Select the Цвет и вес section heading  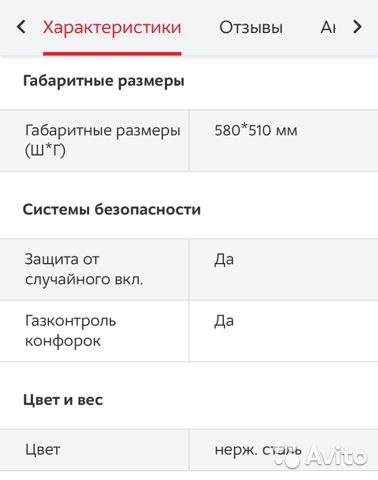pyautogui.click(x=63, y=400)
